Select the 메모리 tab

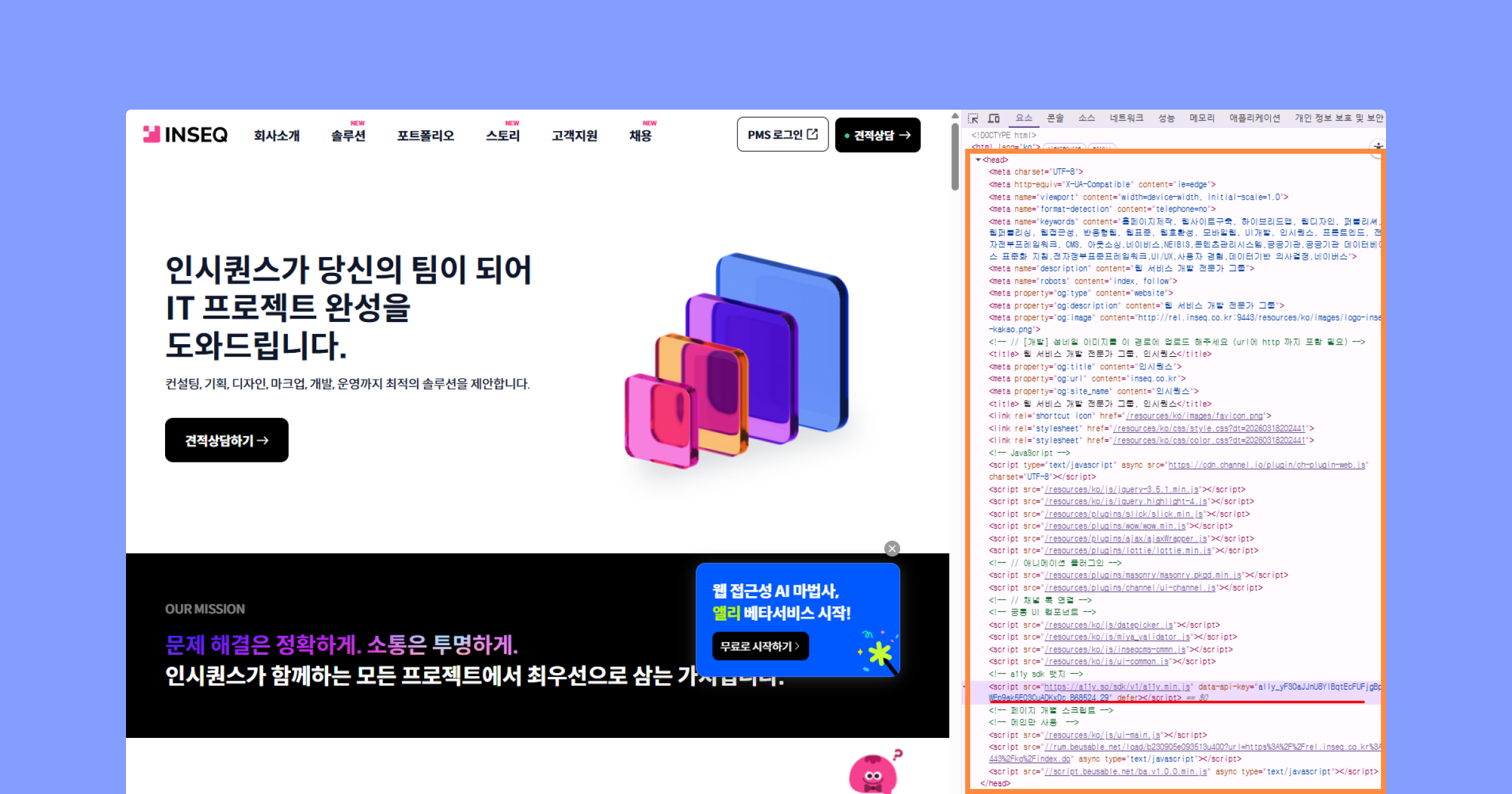click(x=1202, y=118)
